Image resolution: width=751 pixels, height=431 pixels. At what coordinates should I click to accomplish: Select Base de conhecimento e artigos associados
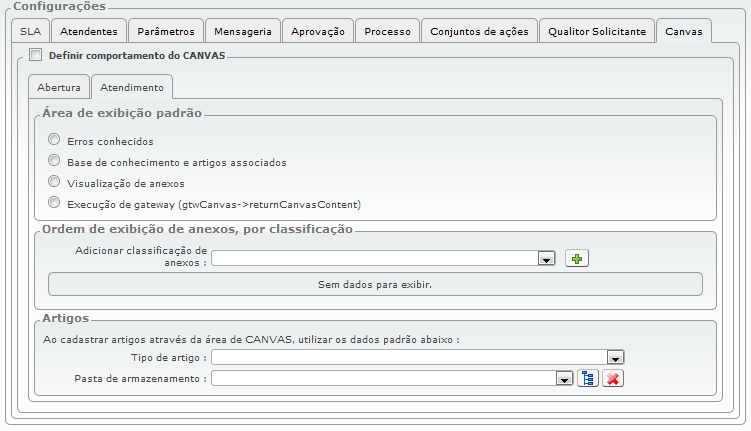[x=55, y=161]
